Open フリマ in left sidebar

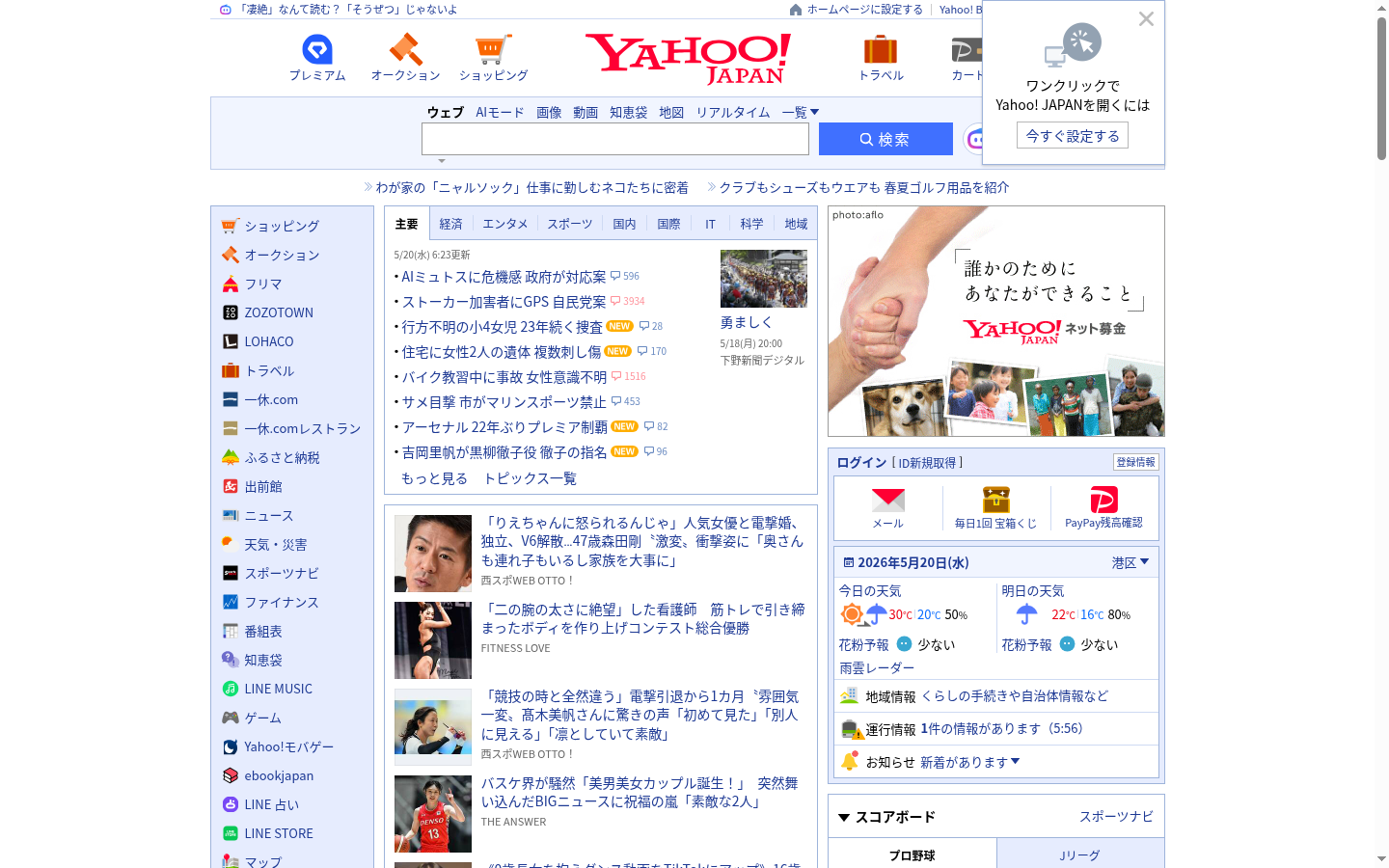263,284
